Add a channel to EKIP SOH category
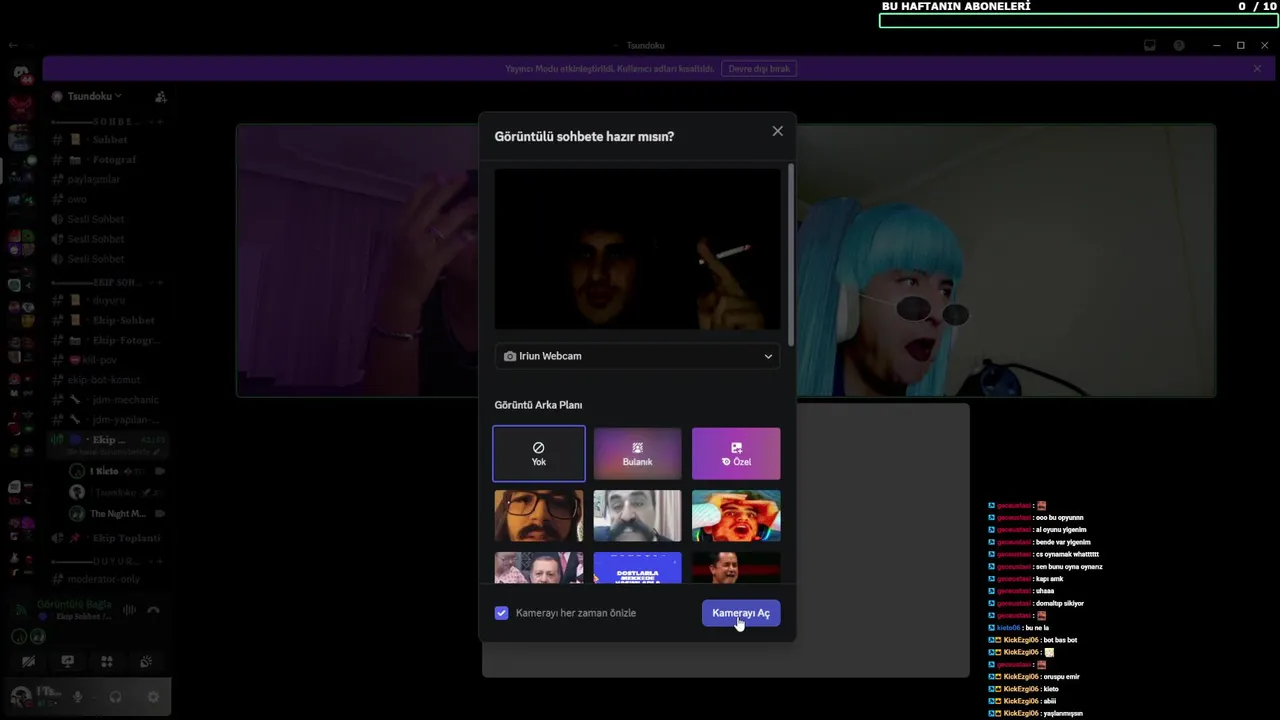Screen dimensions: 1280x720 tap(162, 282)
